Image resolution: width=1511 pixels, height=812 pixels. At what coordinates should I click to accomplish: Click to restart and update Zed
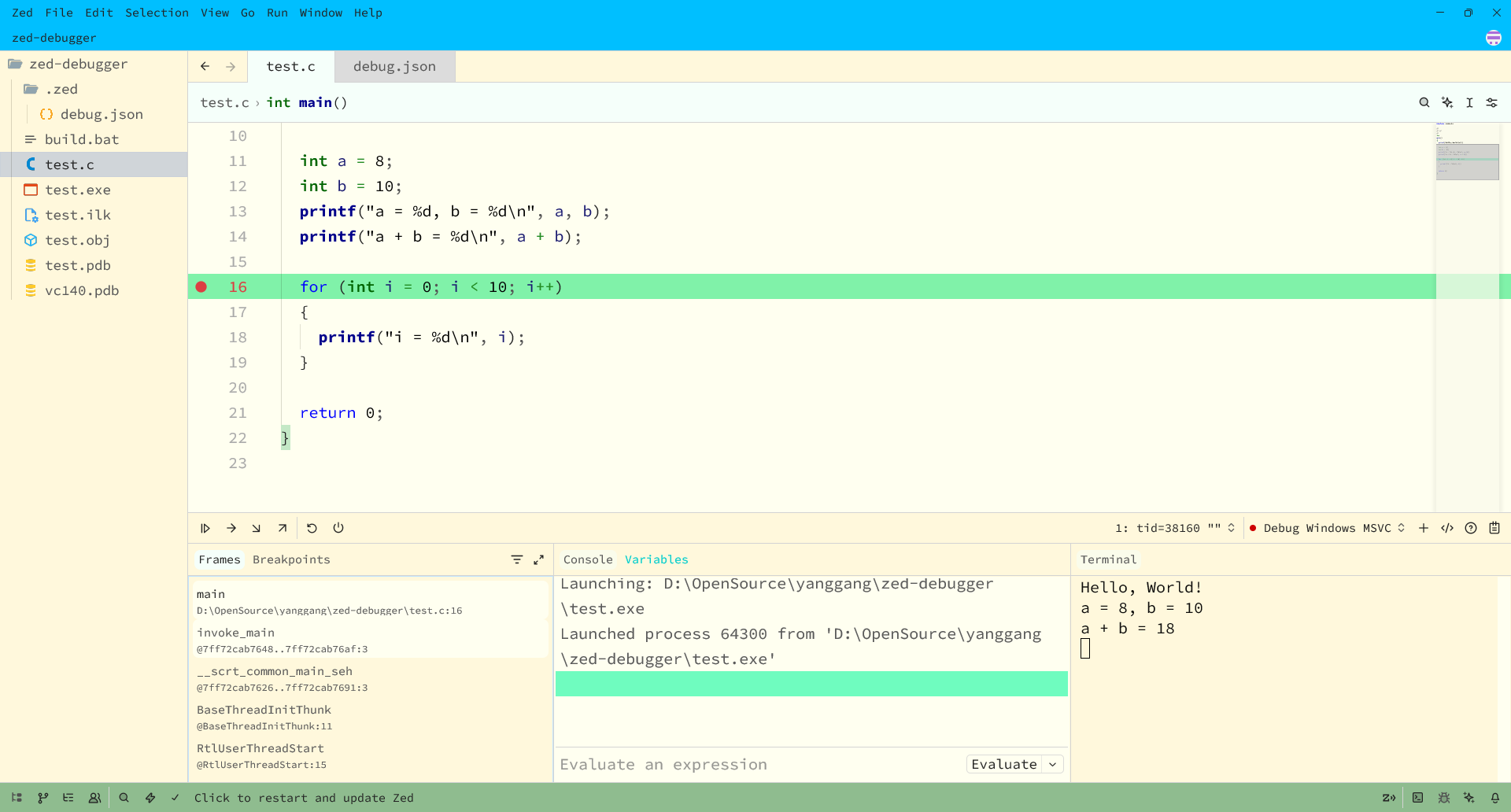click(x=304, y=798)
